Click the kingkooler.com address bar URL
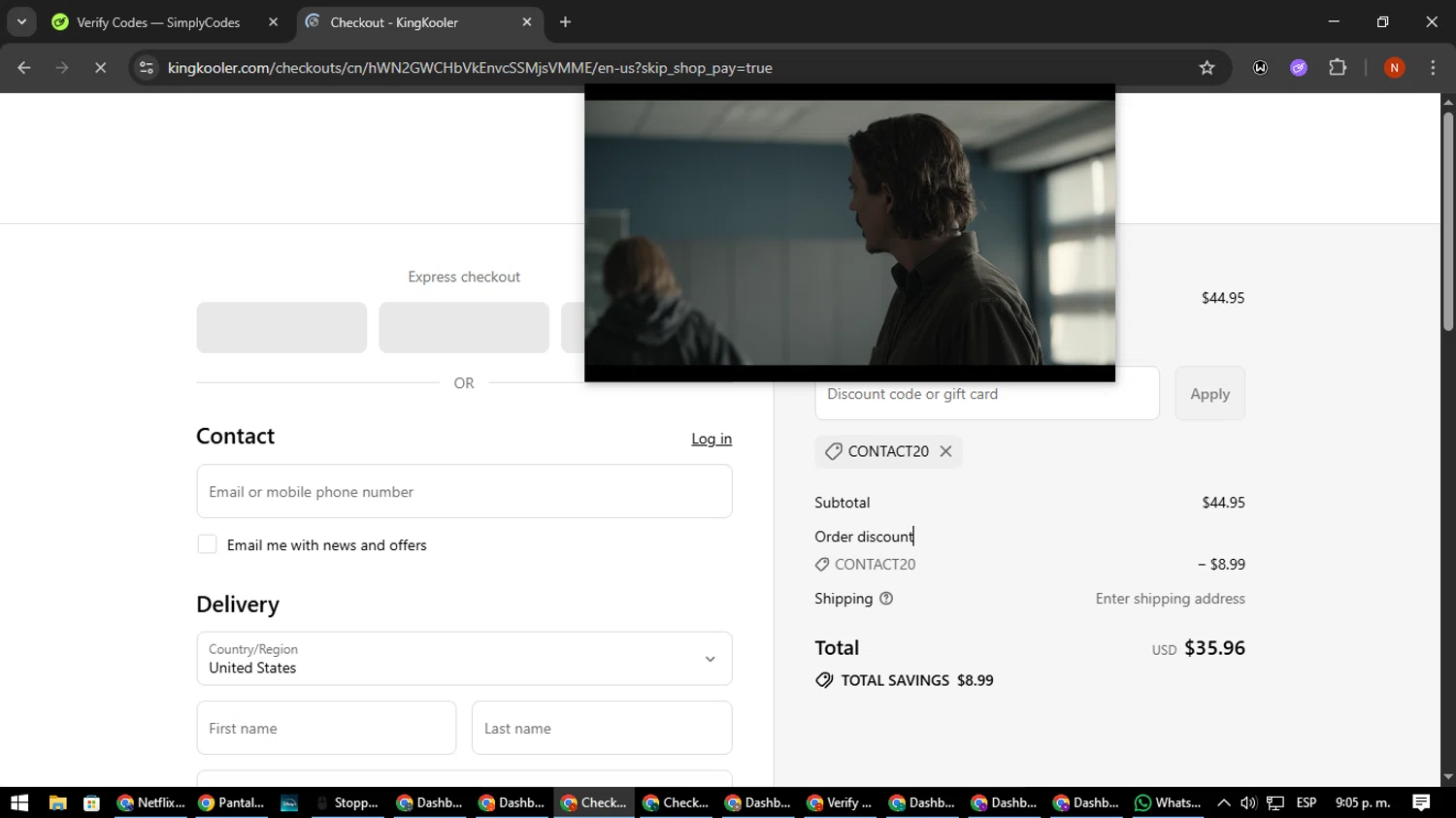This screenshot has height=818, width=1456. click(470, 68)
